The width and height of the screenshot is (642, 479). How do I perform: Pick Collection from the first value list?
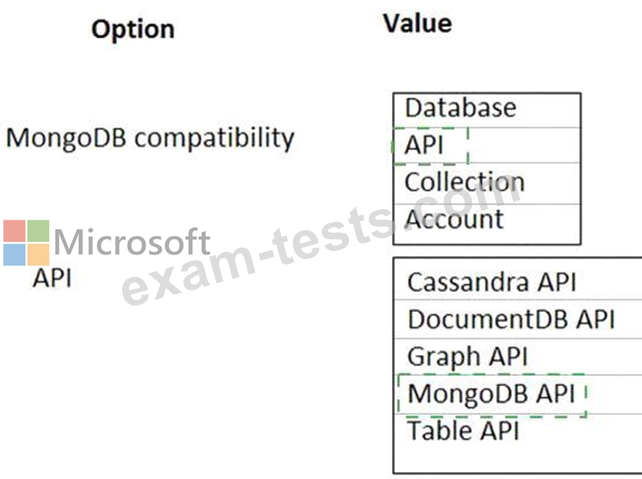(486, 183)
